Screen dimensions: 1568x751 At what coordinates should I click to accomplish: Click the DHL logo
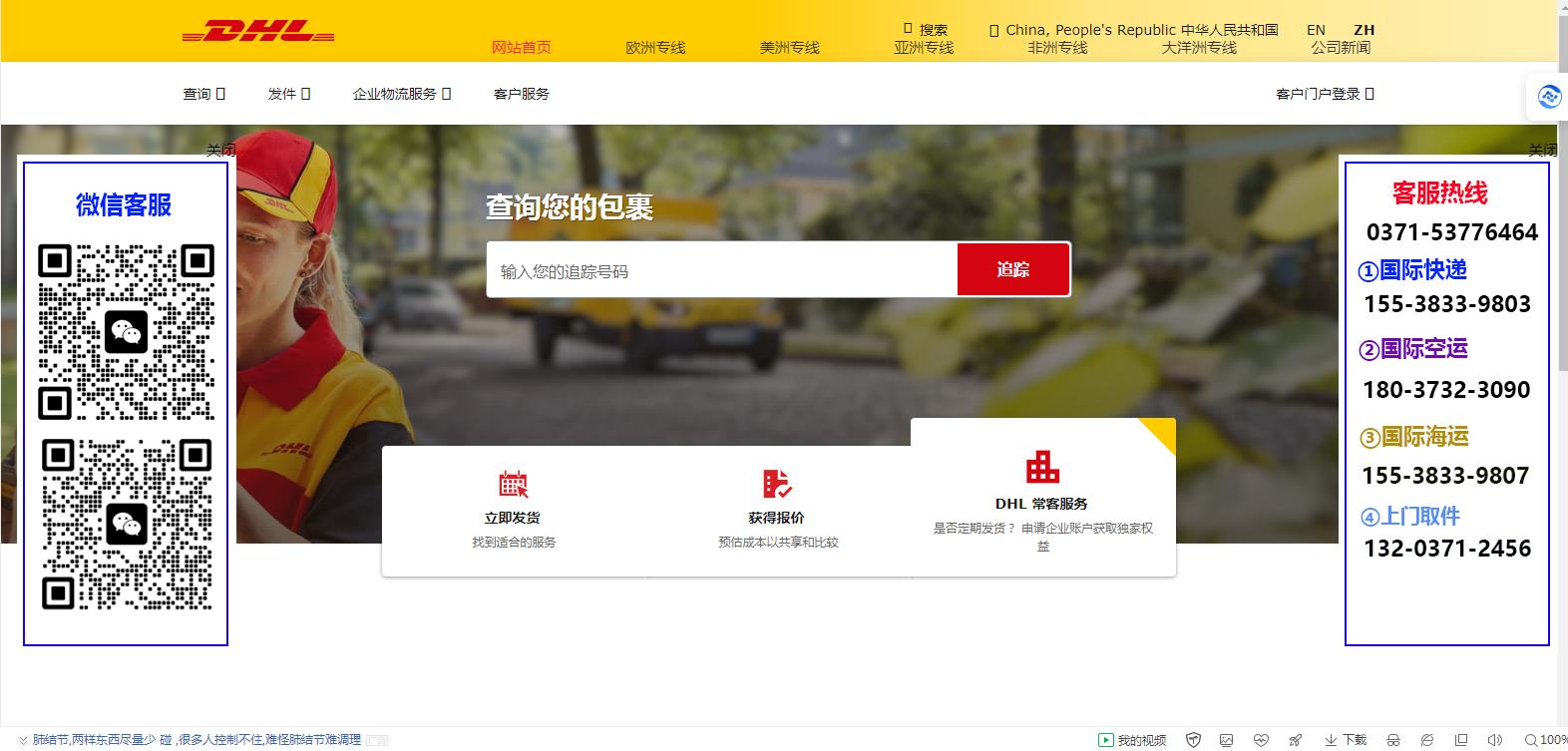point(258,32)
